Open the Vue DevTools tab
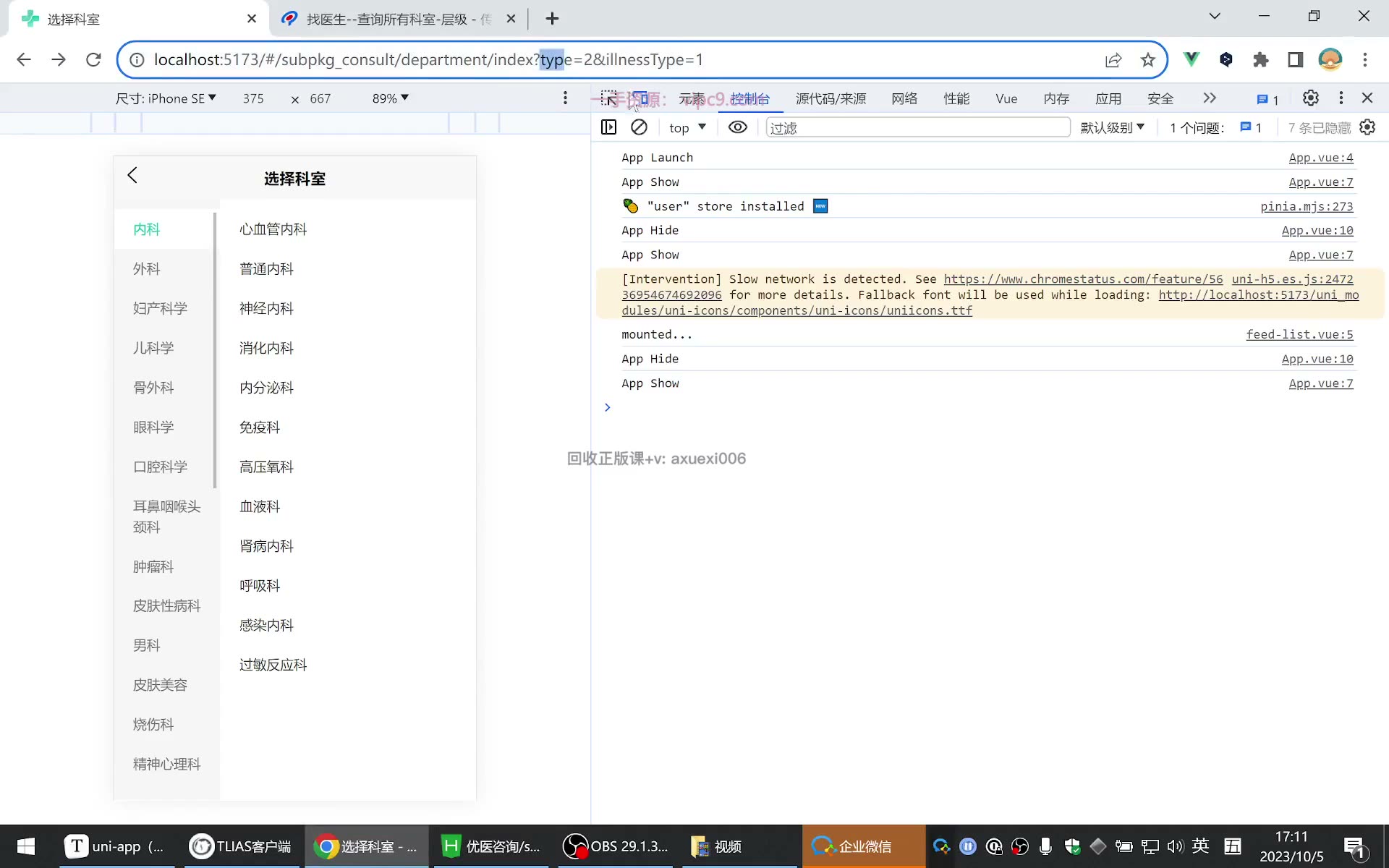Image resolution: width=1389 pixels, height=868 pixels. 1006,98
